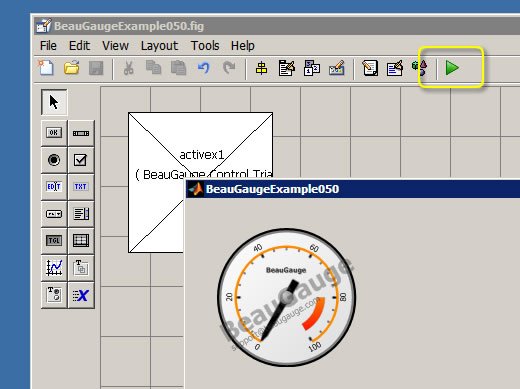Open the Tools menu
The height and width of the screenshot is (389, 520).
[205, 46]
